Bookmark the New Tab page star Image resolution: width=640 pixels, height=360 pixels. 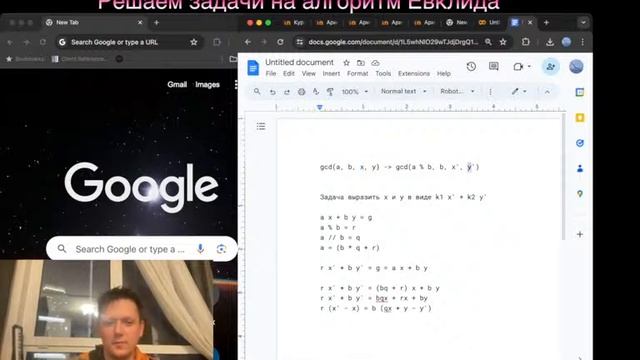pos(194,42)
